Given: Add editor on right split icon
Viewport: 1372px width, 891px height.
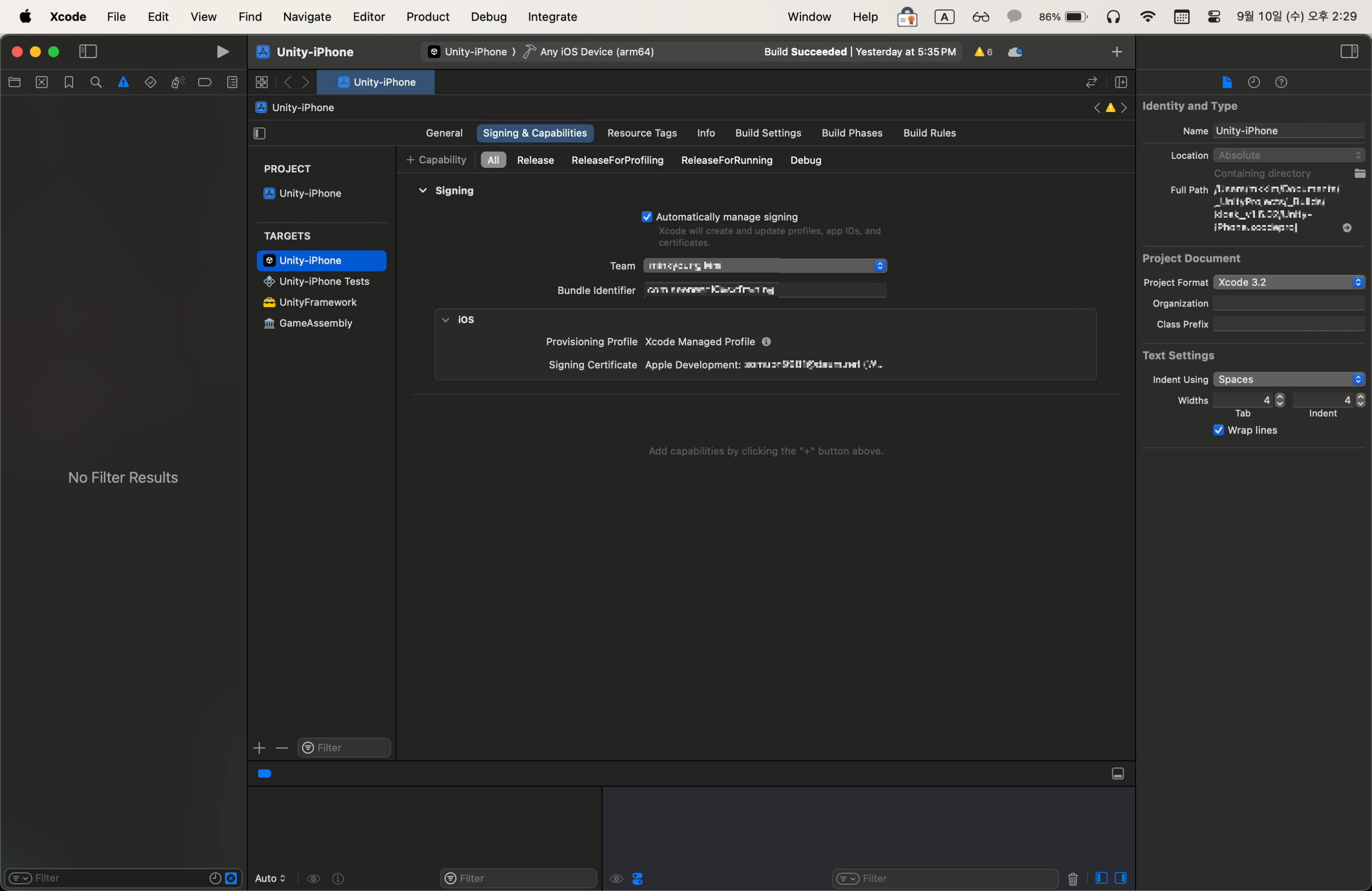Looking at the screenshot, I should click(1120, 82).
